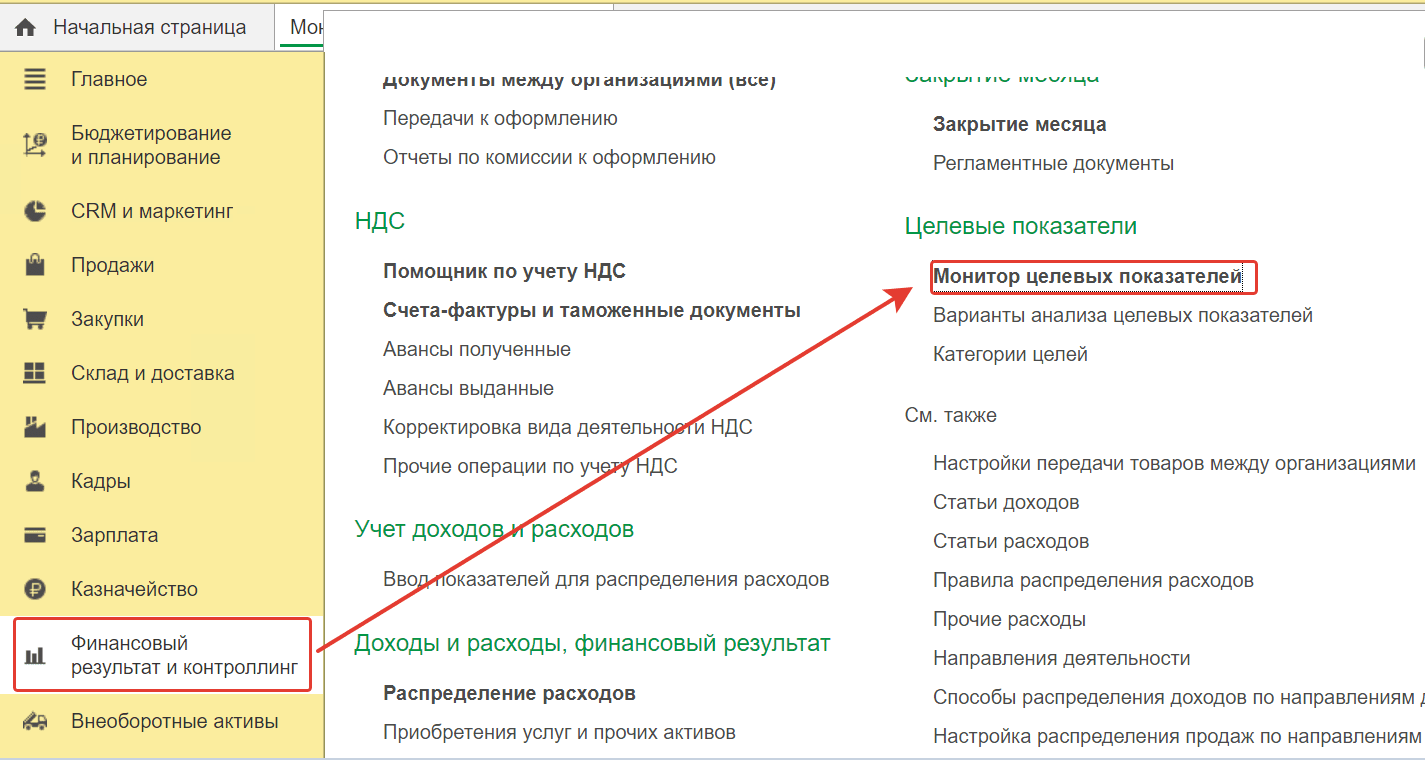Click the Бюджетирование и планирование chart icon
The width and height of the screenshot is (1425, 760).
[35, 146]
